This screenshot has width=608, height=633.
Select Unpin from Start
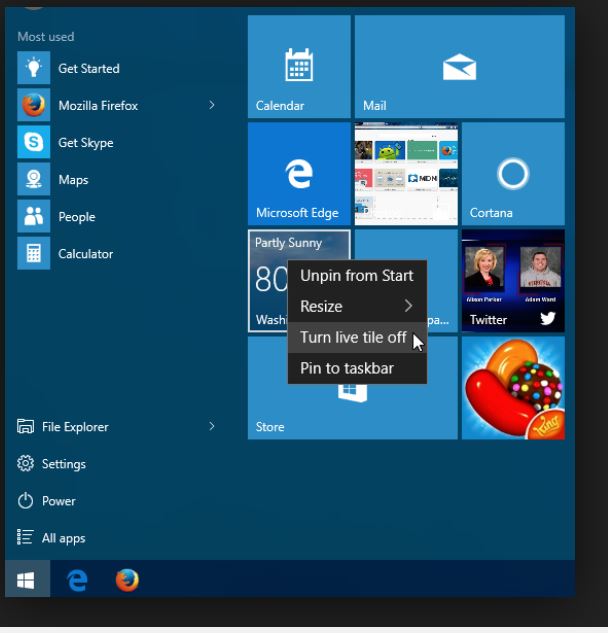[356, 276]
